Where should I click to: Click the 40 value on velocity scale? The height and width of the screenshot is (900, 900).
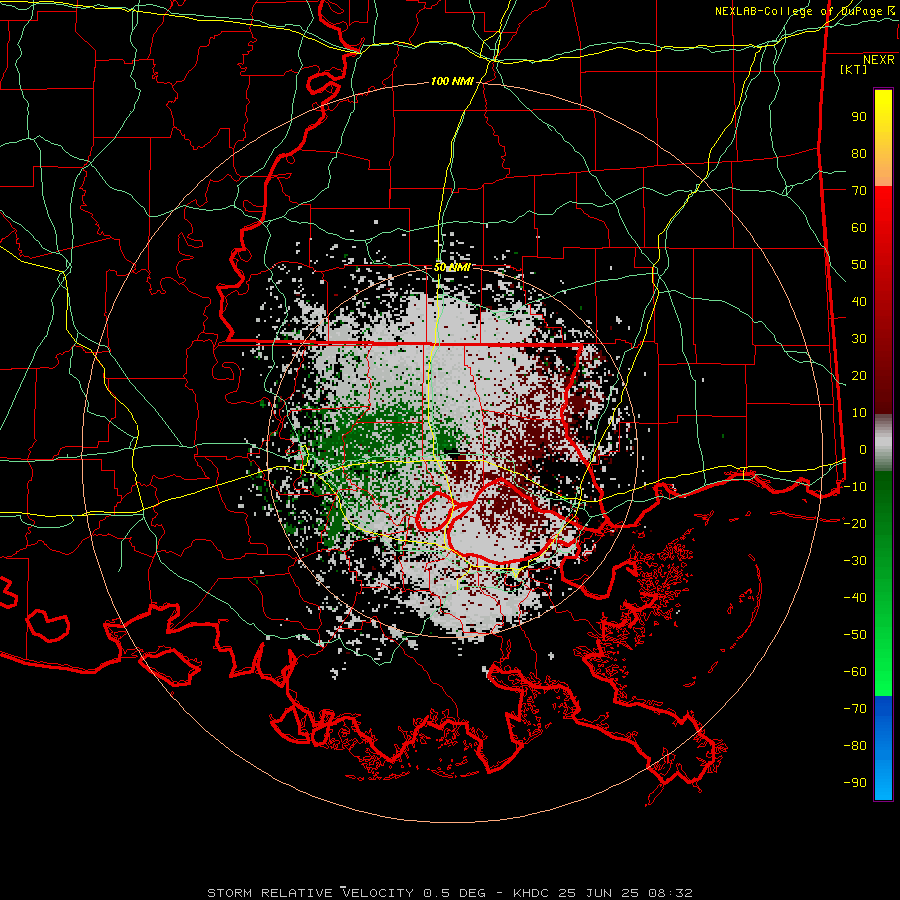coord(859,301)
